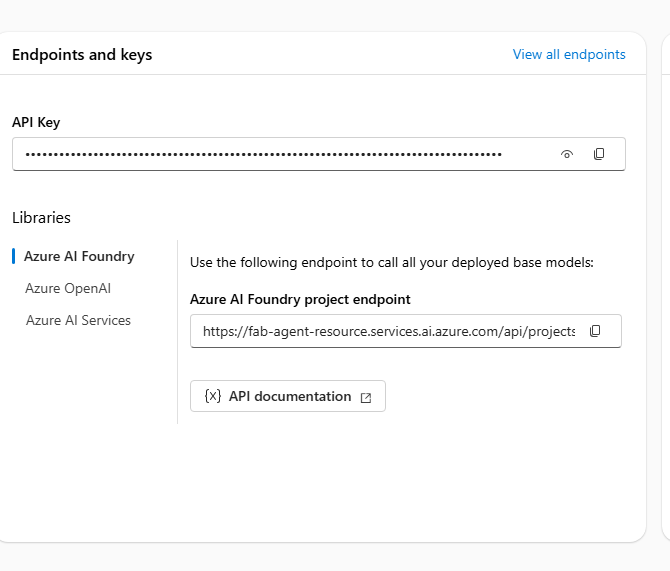Copy the API key to clipboard
This screenshot has width=670, height=571.
point(599,154)
